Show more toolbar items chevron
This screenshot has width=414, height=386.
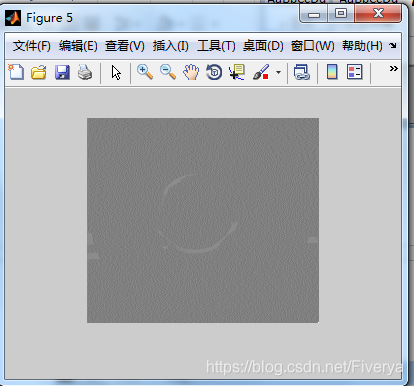click(x=394, y=68)
